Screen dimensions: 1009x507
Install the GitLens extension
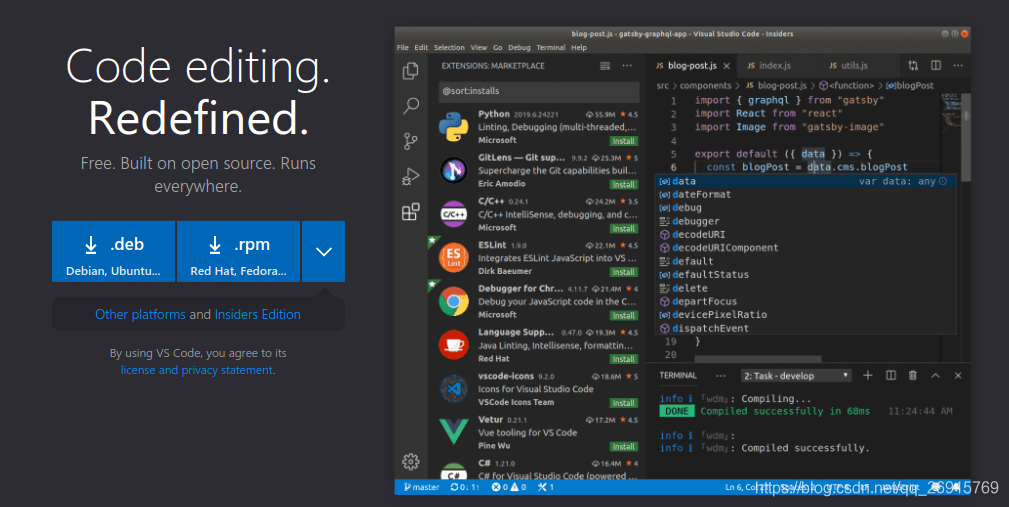623,185
